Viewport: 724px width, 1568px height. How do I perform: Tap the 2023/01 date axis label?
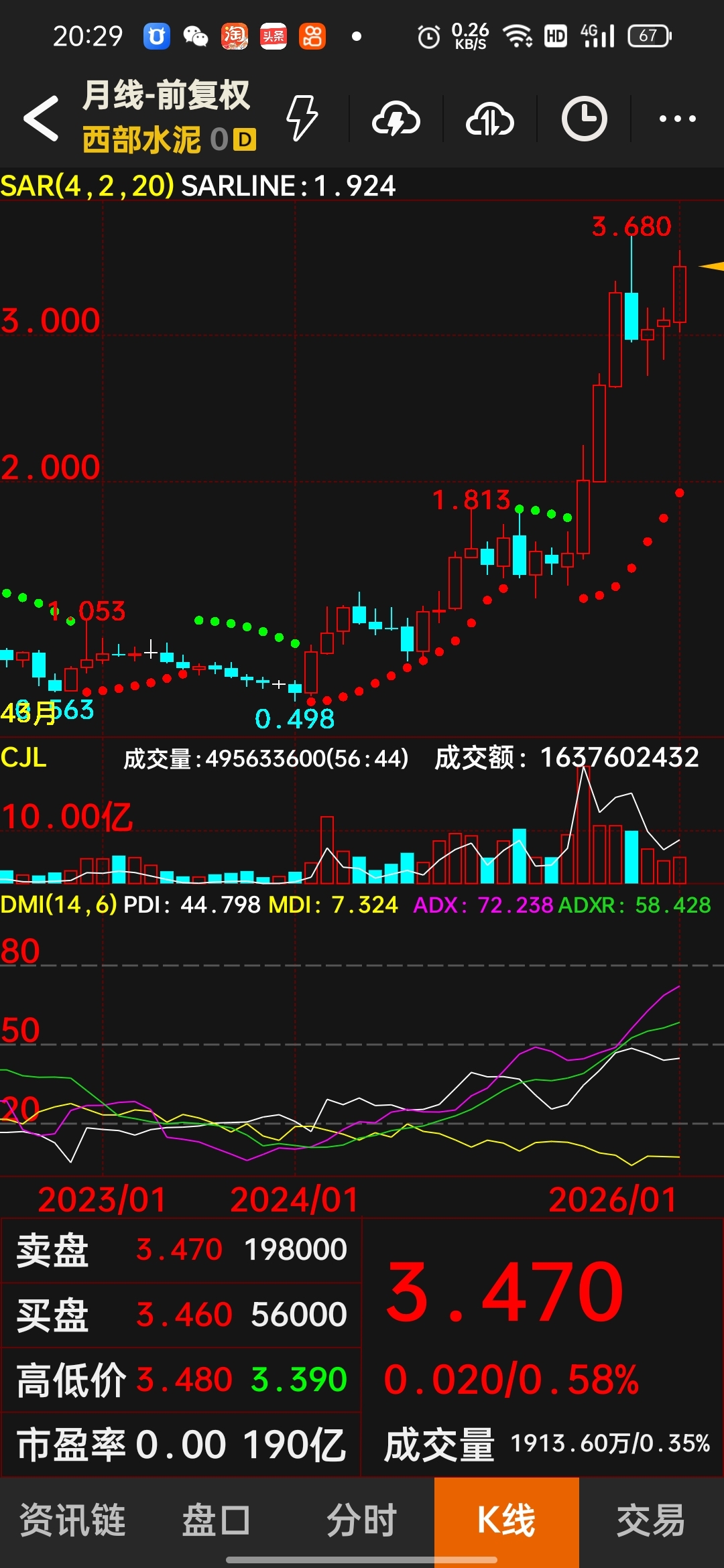click(x=102, y=1199)
